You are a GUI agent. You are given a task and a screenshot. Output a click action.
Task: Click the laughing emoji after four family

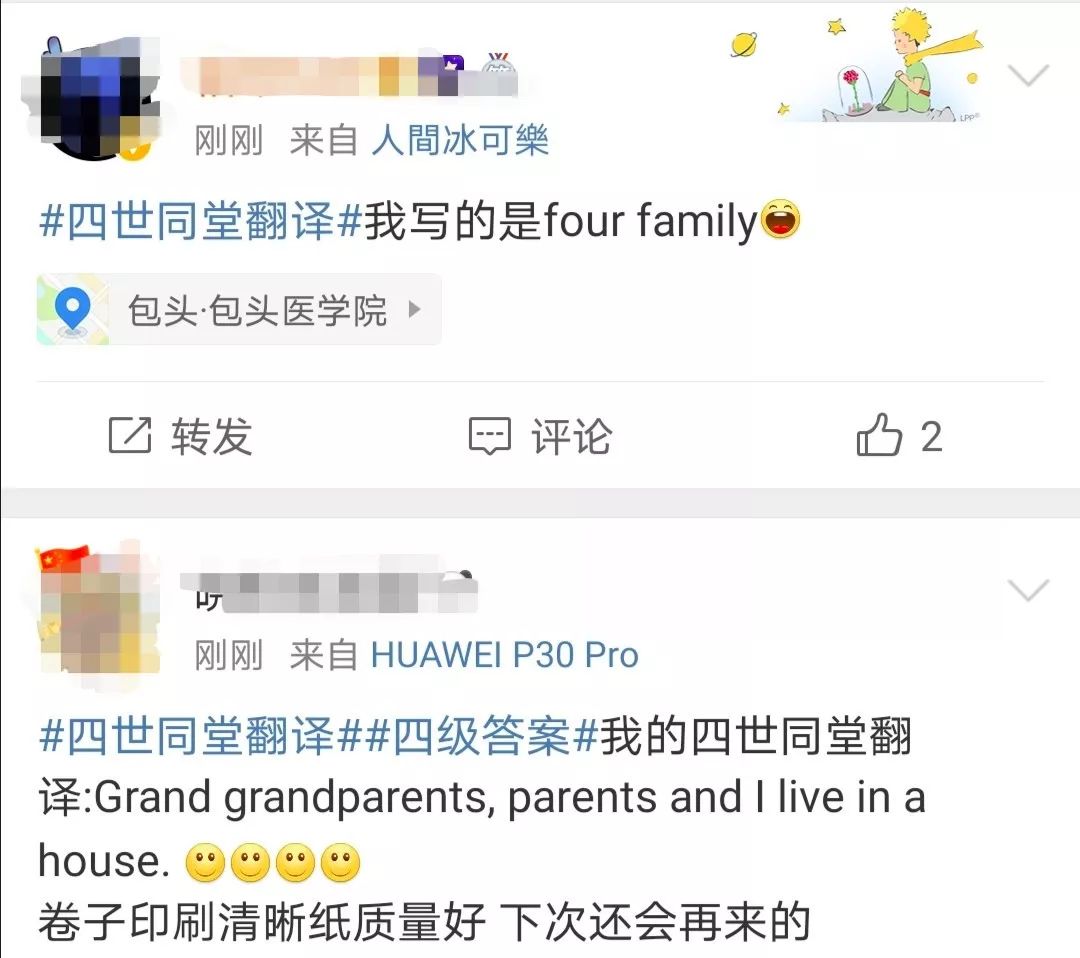[780, 220]
